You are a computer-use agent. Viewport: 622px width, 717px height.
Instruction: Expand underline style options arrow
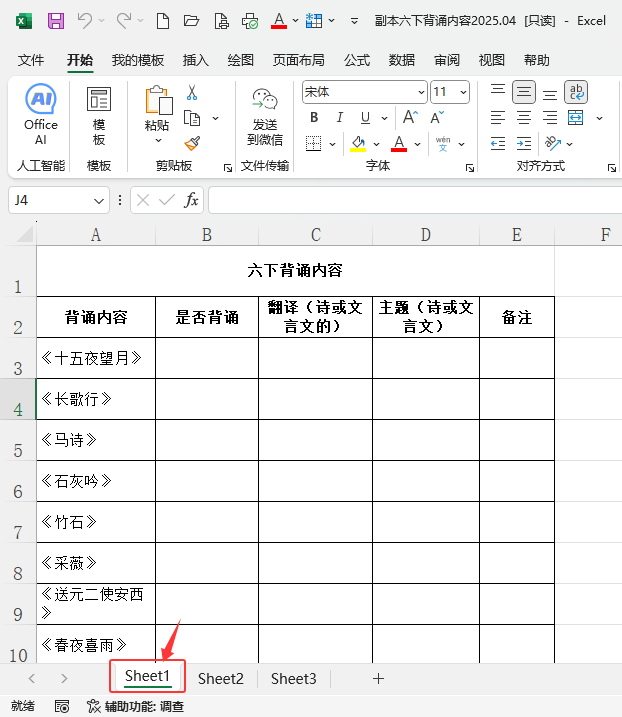(x=385, y=118)
